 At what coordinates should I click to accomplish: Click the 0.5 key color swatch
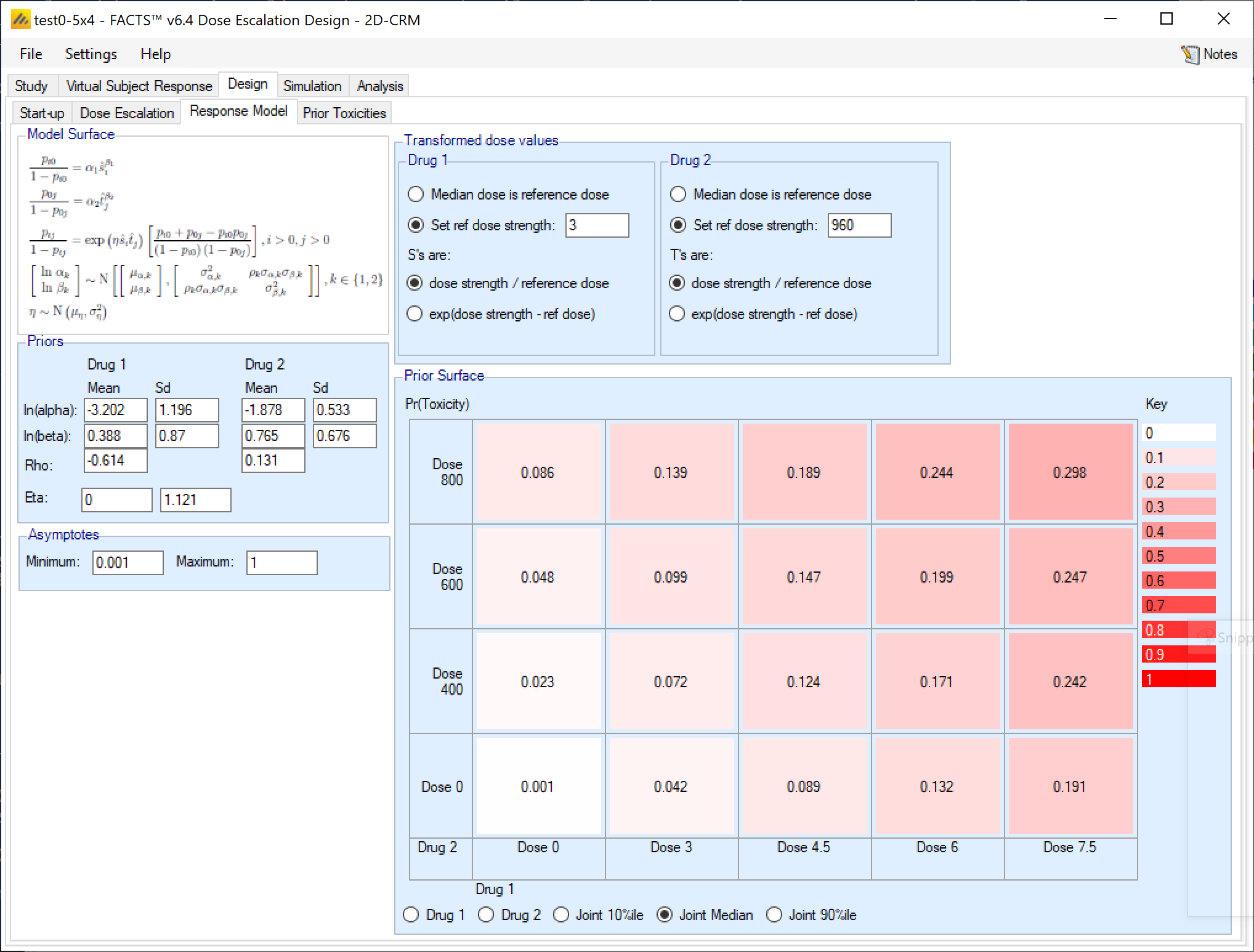click(x=1178, y=556)
